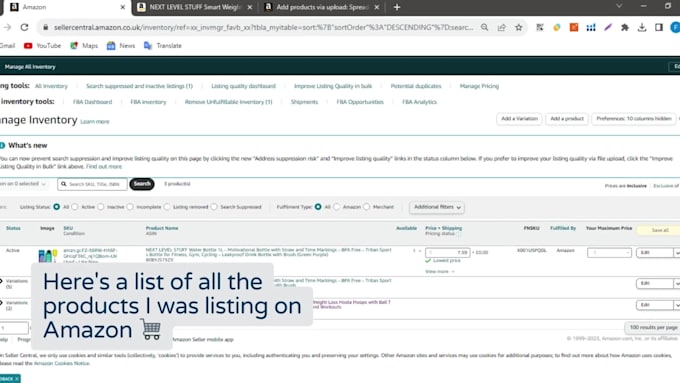Open Listing quality dashboard link
Screen dimensions: 680x383
(243, 86)
